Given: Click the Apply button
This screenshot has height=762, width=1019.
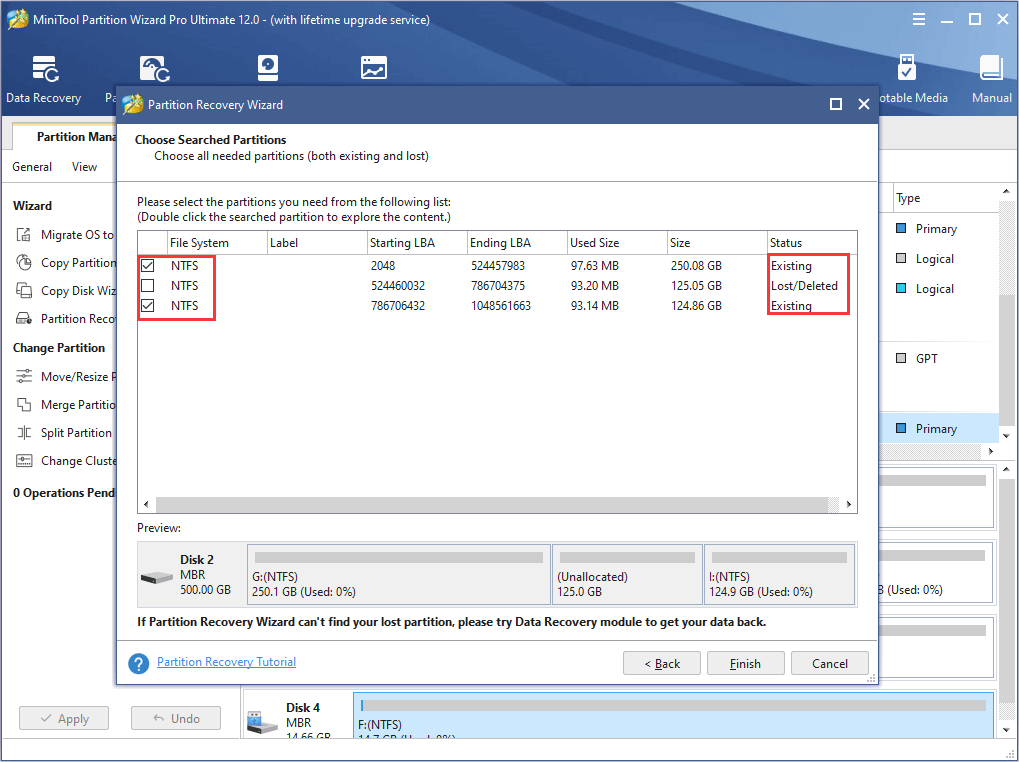Looking at the screenshot, I should point(64,718).
